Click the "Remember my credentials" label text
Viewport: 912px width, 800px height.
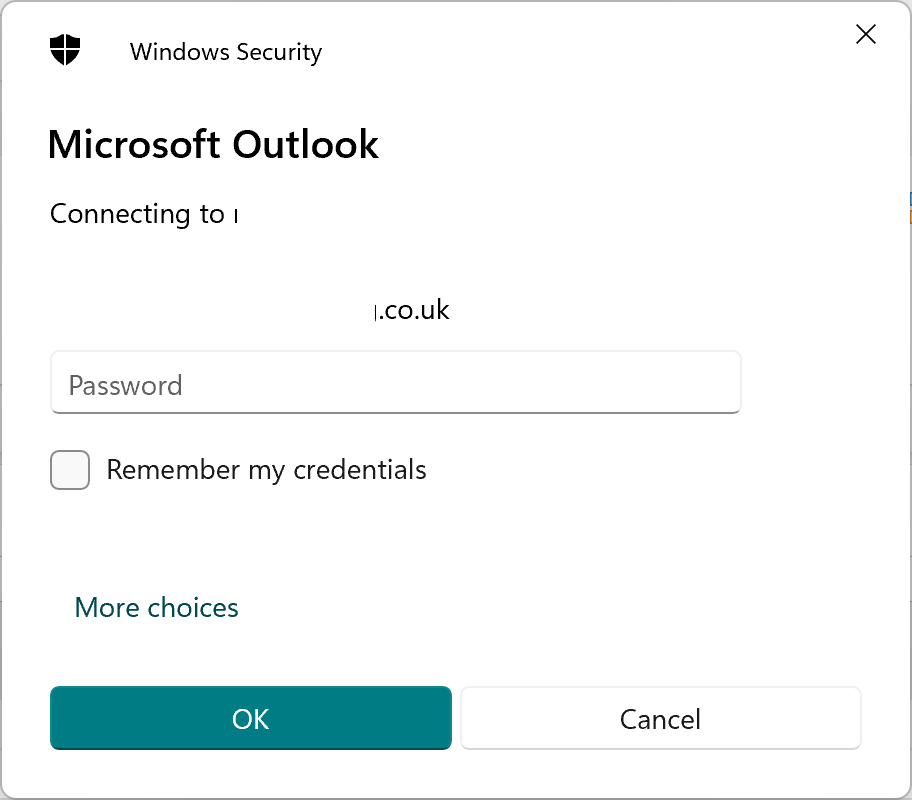click(266, 470)
